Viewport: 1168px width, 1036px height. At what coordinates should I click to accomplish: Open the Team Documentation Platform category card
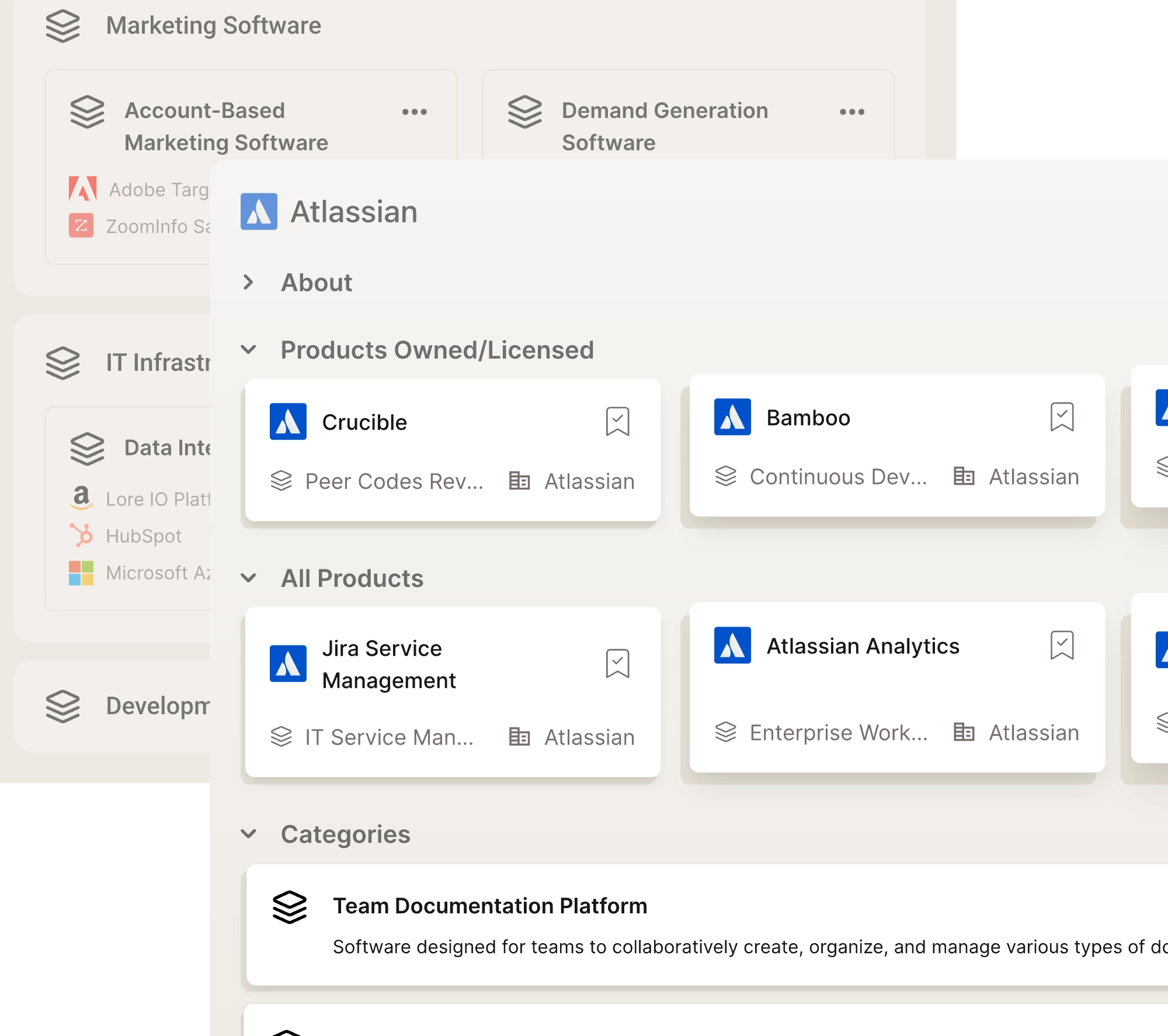[x=490, y=906]
